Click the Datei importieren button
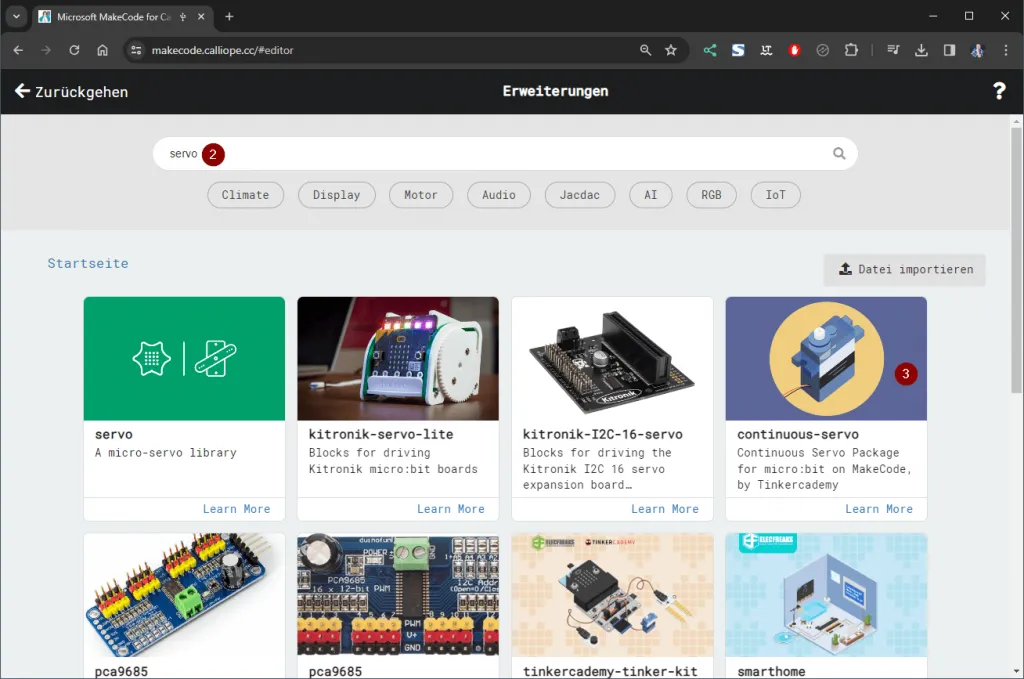Image resolution: width=1024 pixels, height=679 pixels. coord(904,270)
